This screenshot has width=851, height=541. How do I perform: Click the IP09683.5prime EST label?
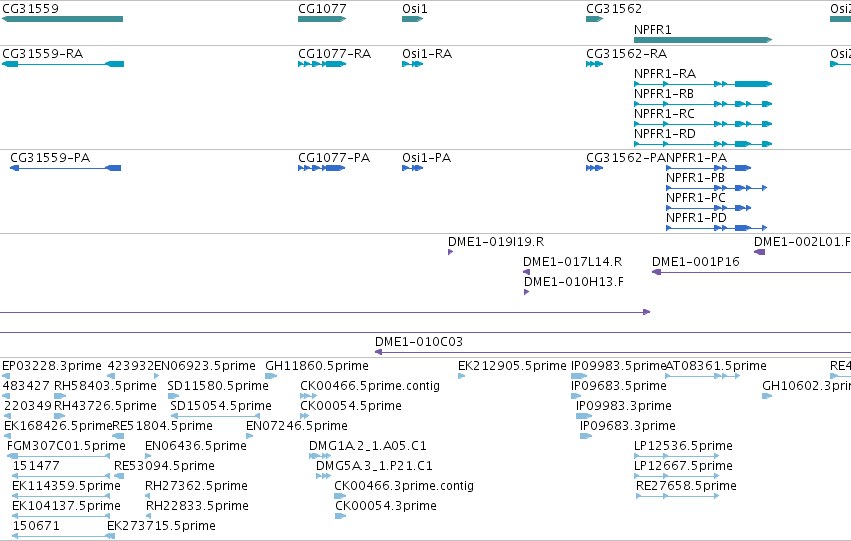click(x=619, y=386)
